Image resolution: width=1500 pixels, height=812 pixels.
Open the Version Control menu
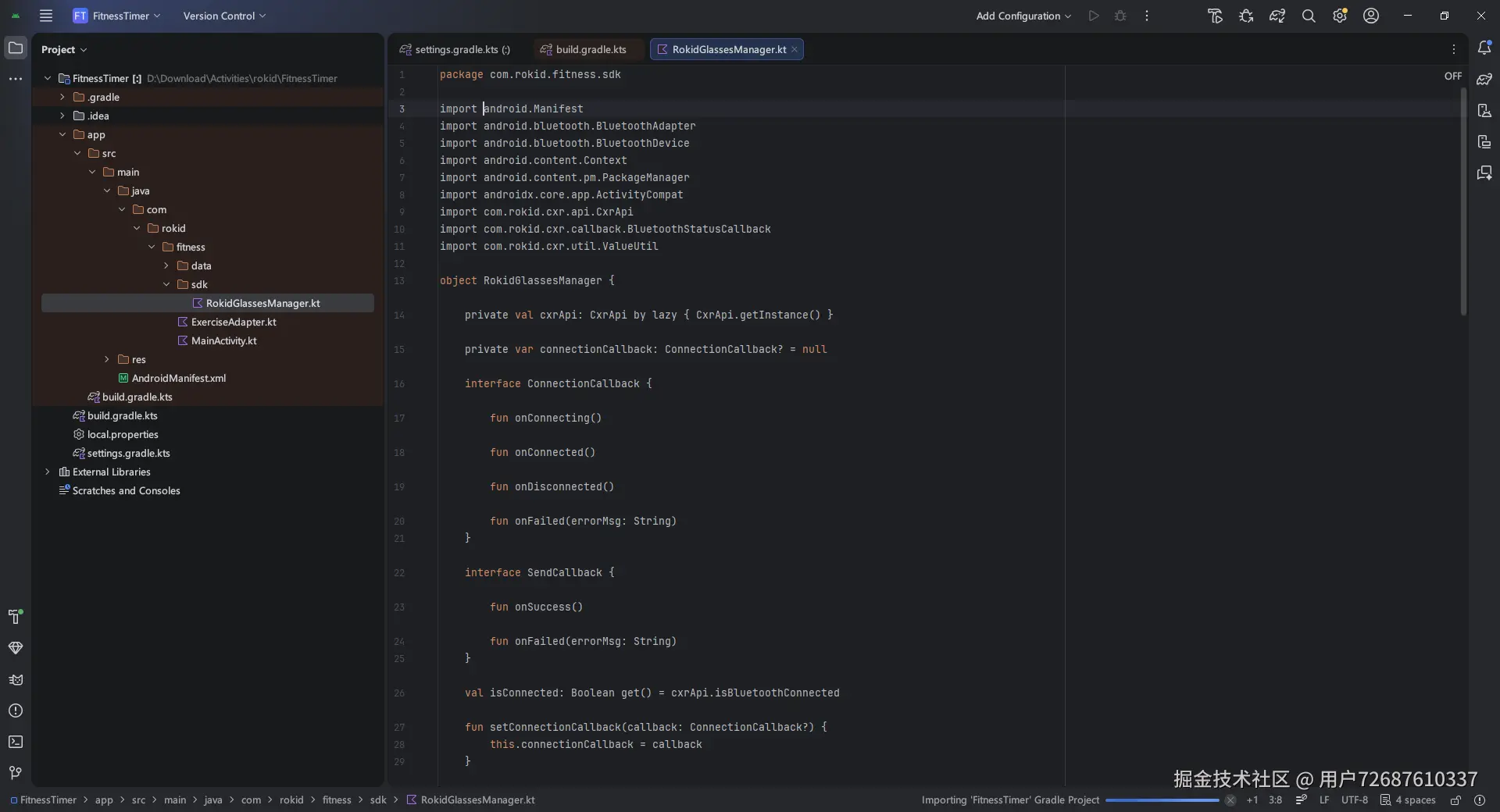224,16
